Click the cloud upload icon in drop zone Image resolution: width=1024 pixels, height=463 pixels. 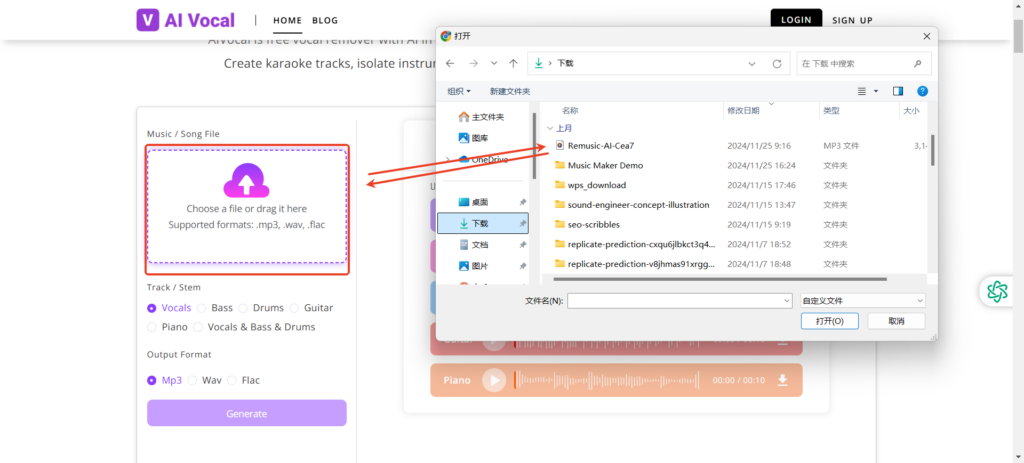246,181
